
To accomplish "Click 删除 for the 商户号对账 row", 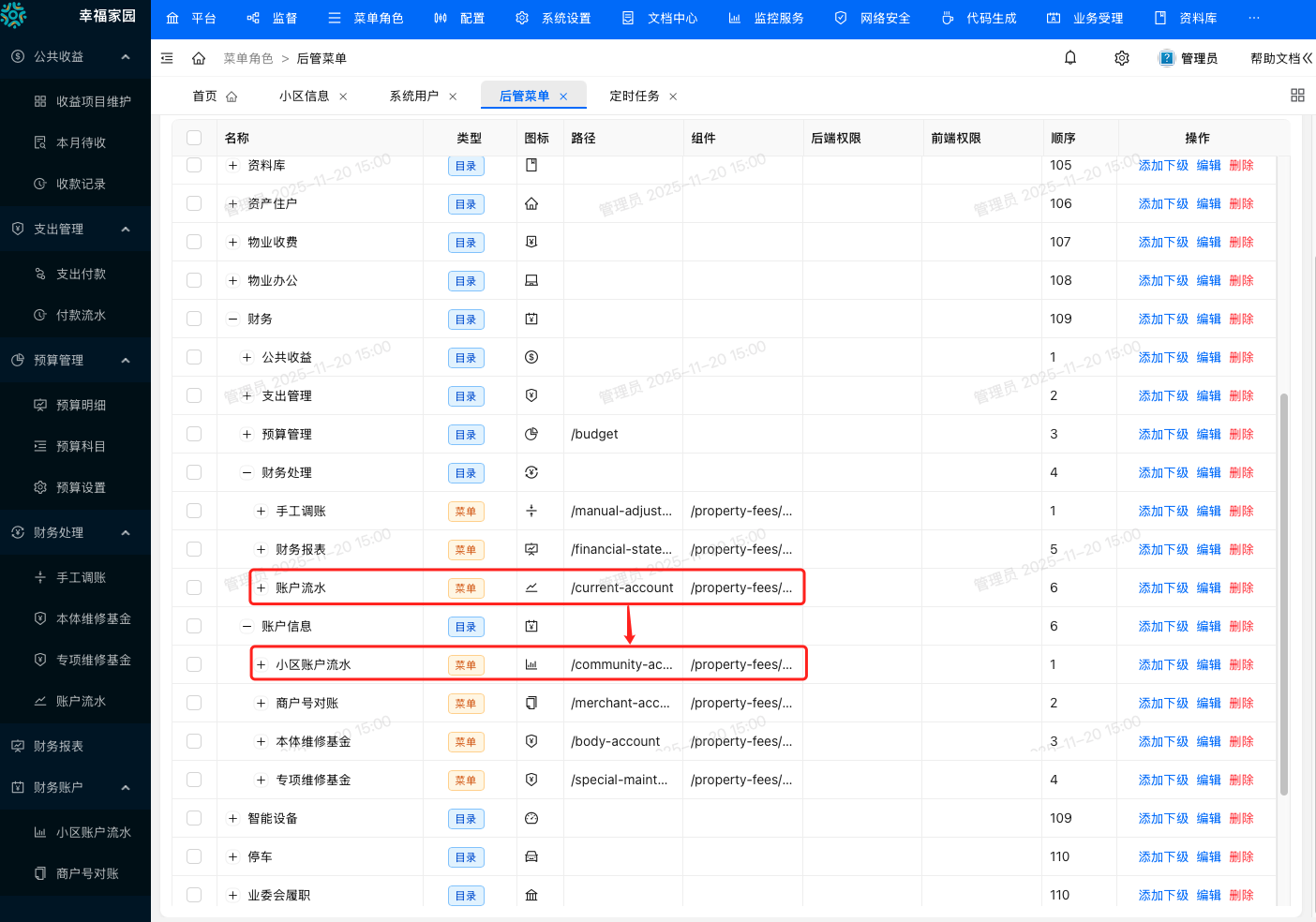I will click(1241, 703).
